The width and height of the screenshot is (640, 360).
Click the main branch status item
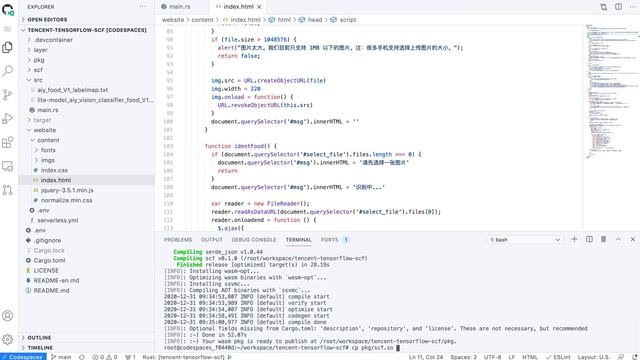pos(61,357)
